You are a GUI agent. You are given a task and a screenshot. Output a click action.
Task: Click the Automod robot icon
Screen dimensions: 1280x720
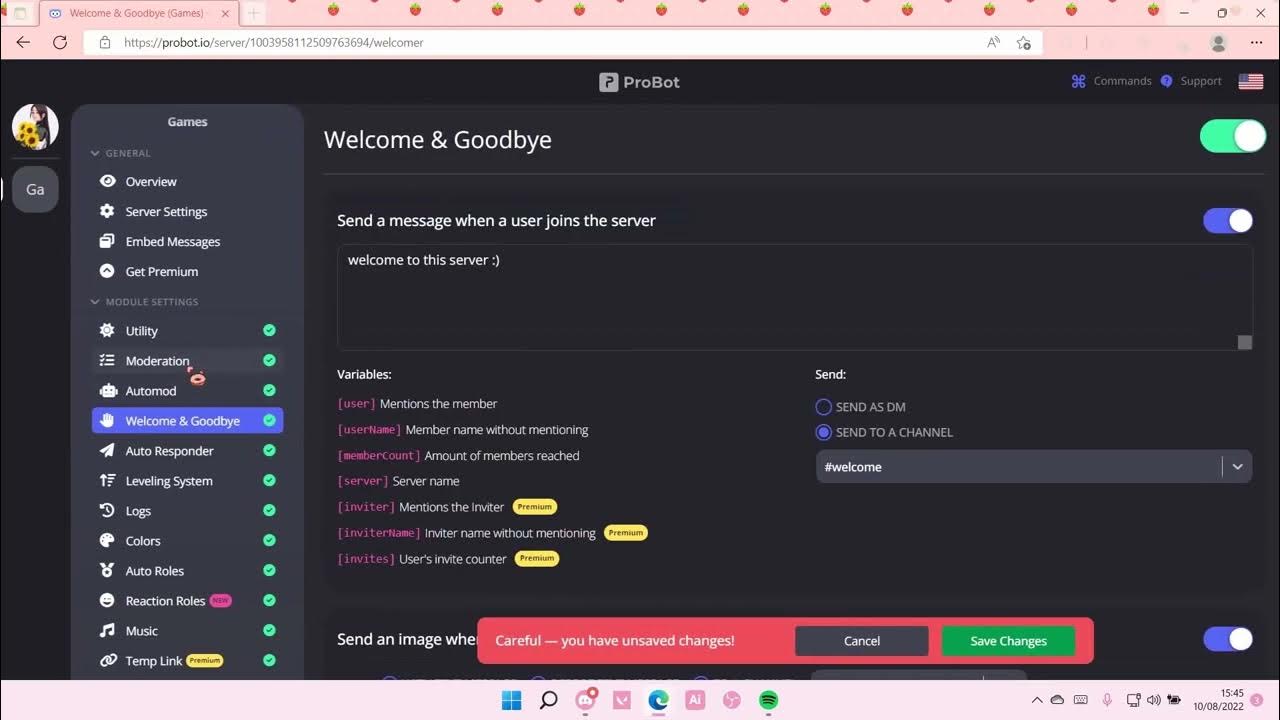point(107,391)
